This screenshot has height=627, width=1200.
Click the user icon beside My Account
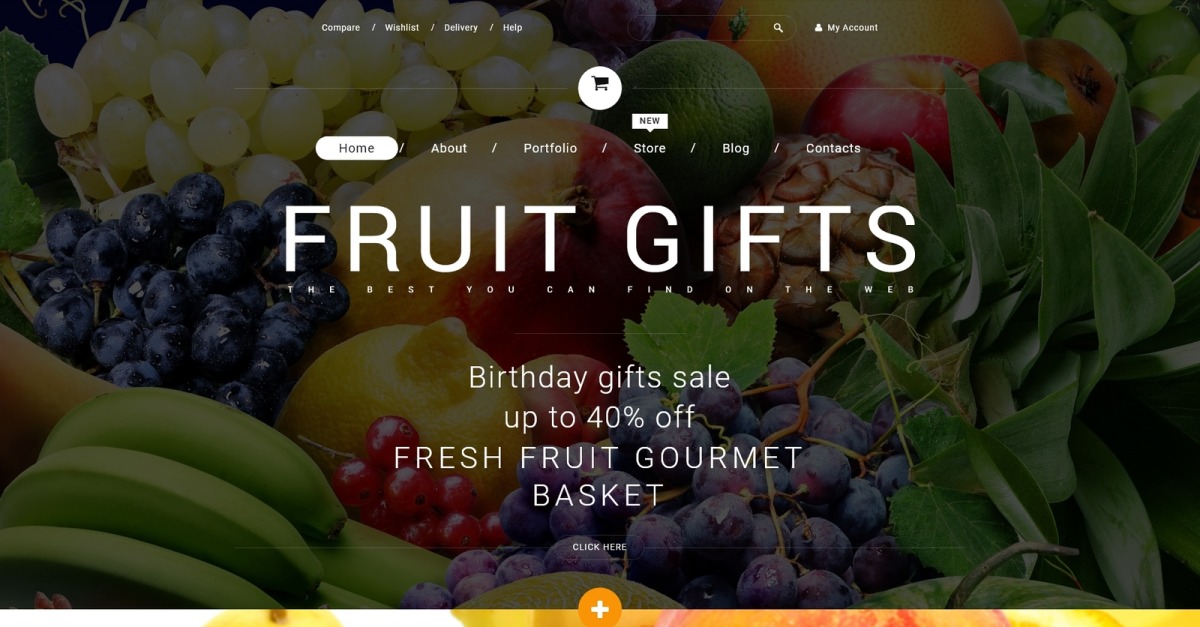click(x=818, y=28)
